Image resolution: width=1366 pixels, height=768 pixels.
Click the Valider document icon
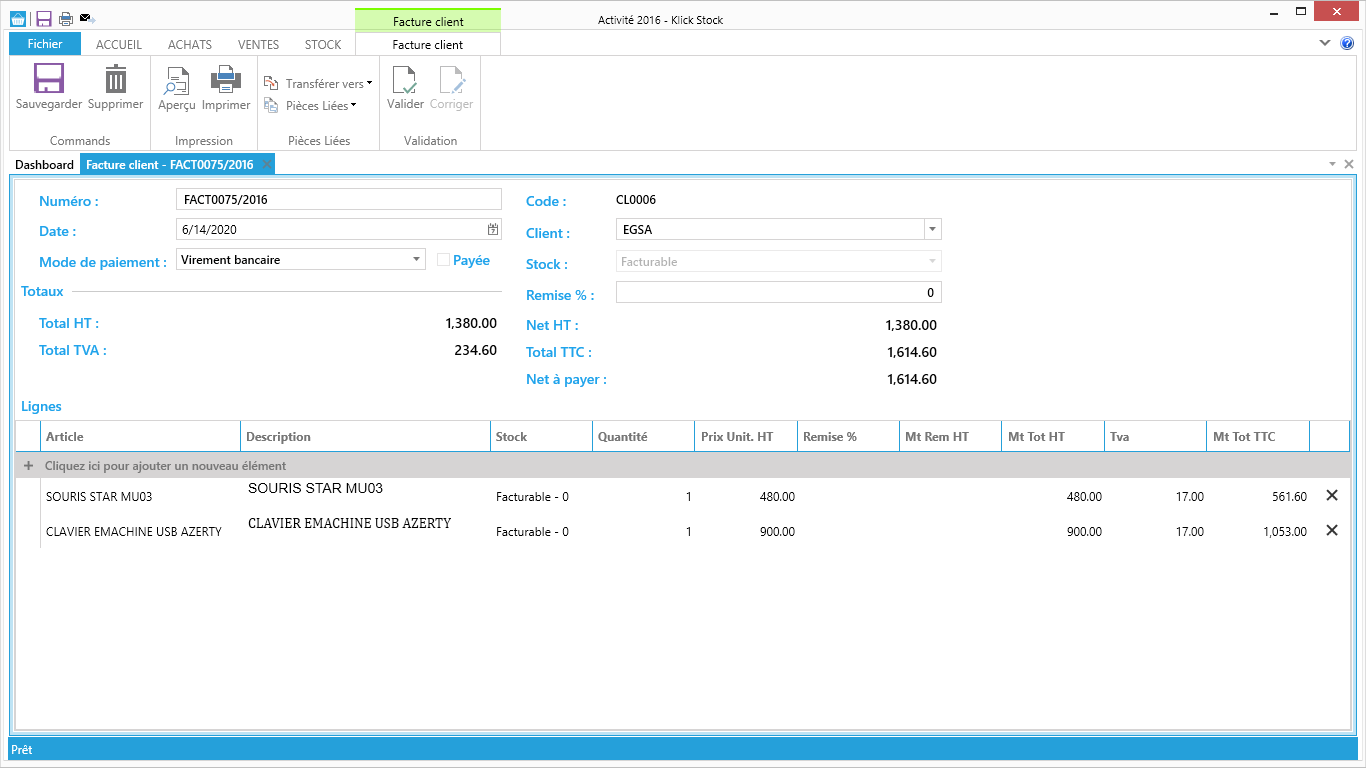[405, 80]
